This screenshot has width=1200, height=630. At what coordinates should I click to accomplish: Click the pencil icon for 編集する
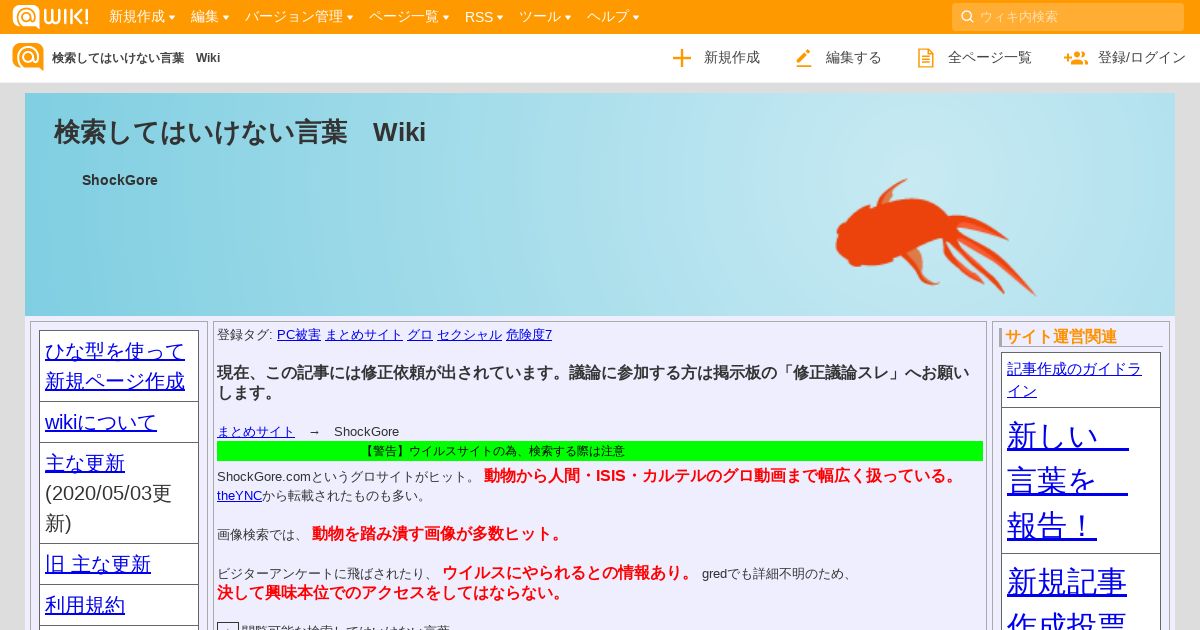pyautogui.click(x=804, y=58)
